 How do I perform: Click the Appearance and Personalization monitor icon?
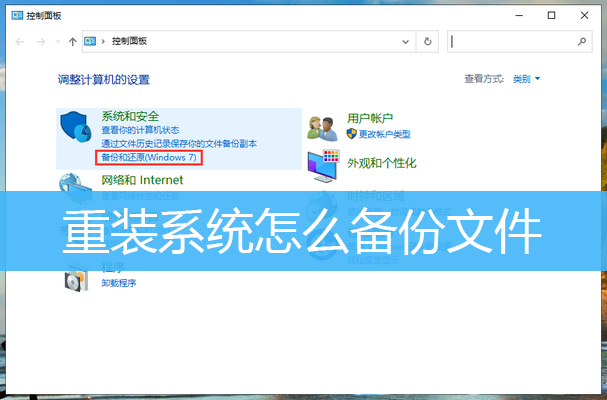click(324, 166)
